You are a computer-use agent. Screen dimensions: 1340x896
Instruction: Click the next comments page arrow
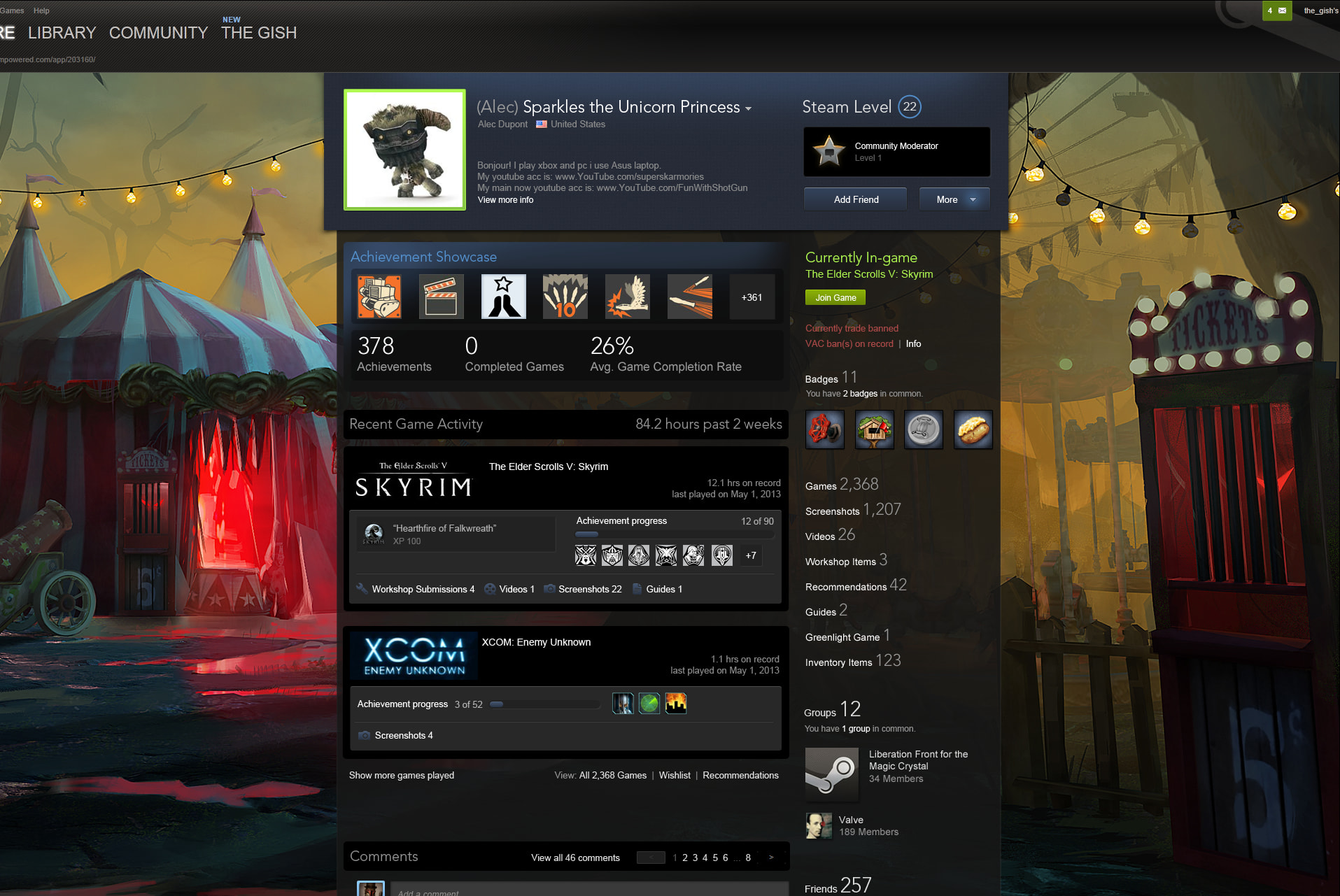[x=771, y=858]
